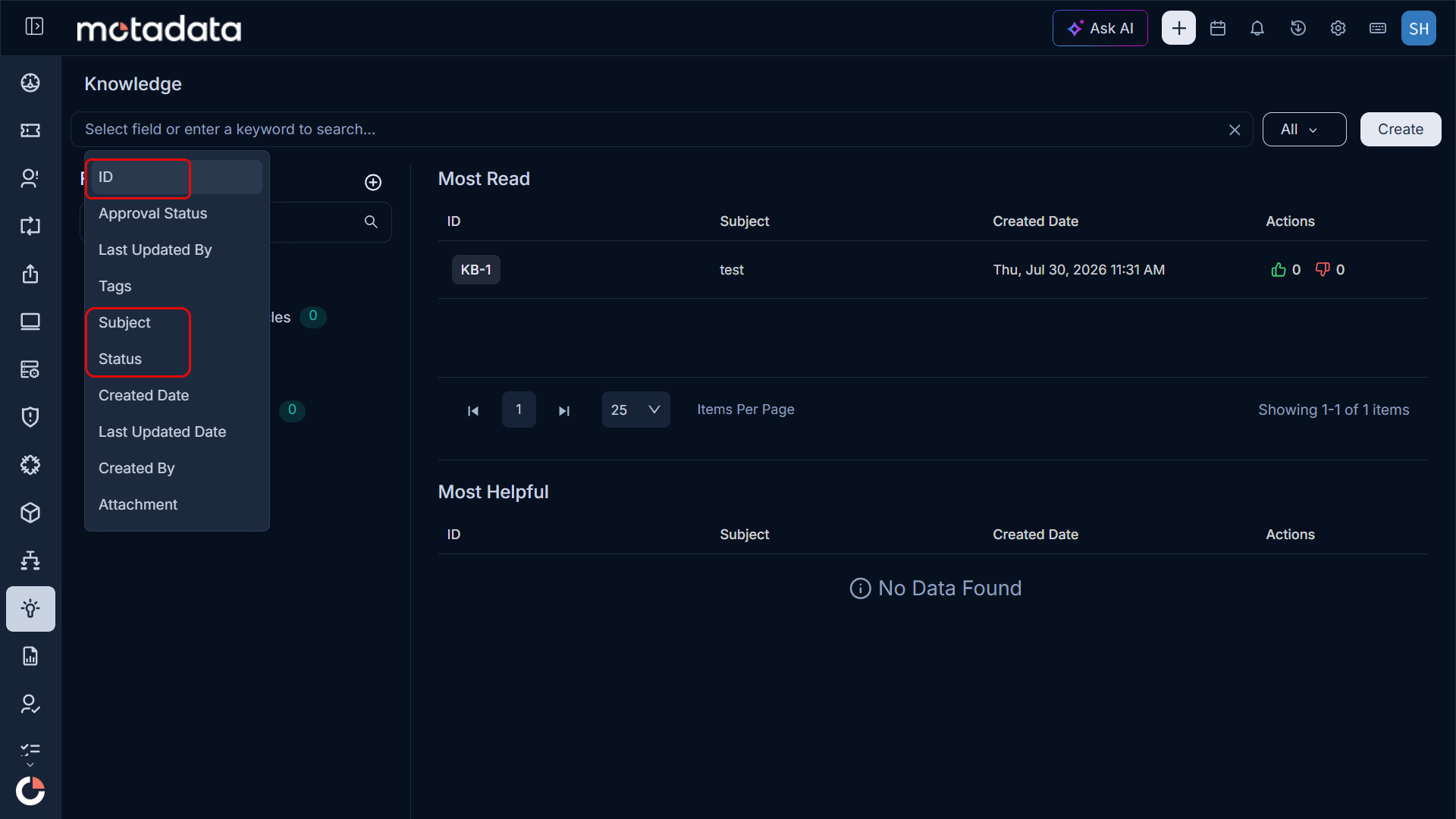Select Created Date field option
This screenshot has width=1456, height=819.
click(177, 395)
